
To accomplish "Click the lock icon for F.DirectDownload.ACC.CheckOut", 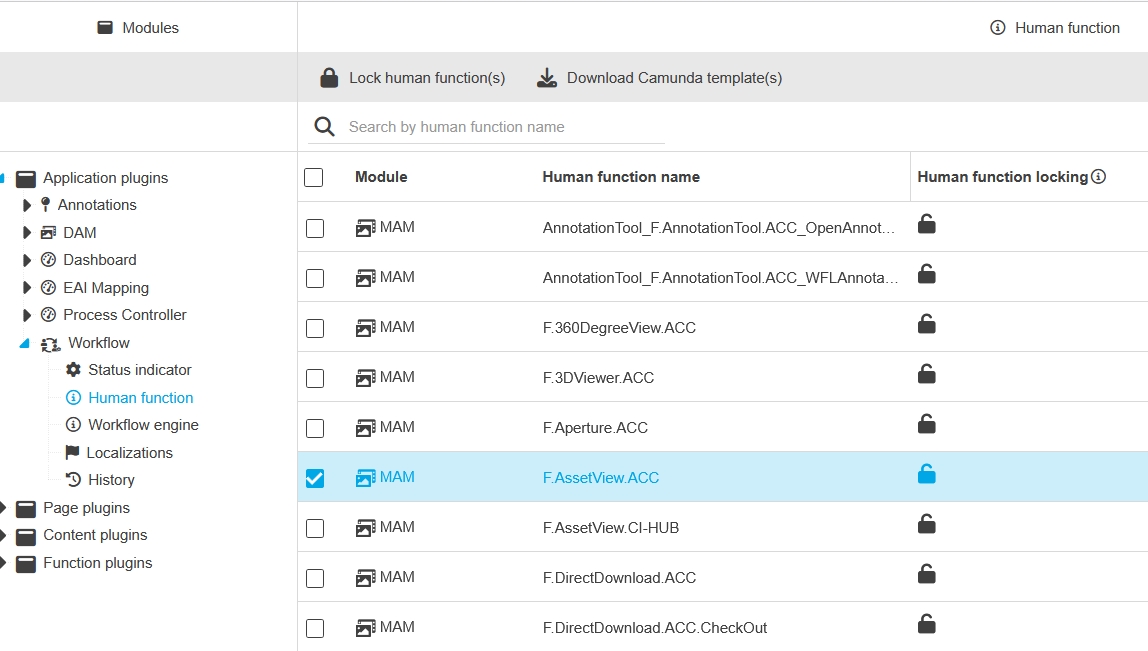I will point(927,624).
